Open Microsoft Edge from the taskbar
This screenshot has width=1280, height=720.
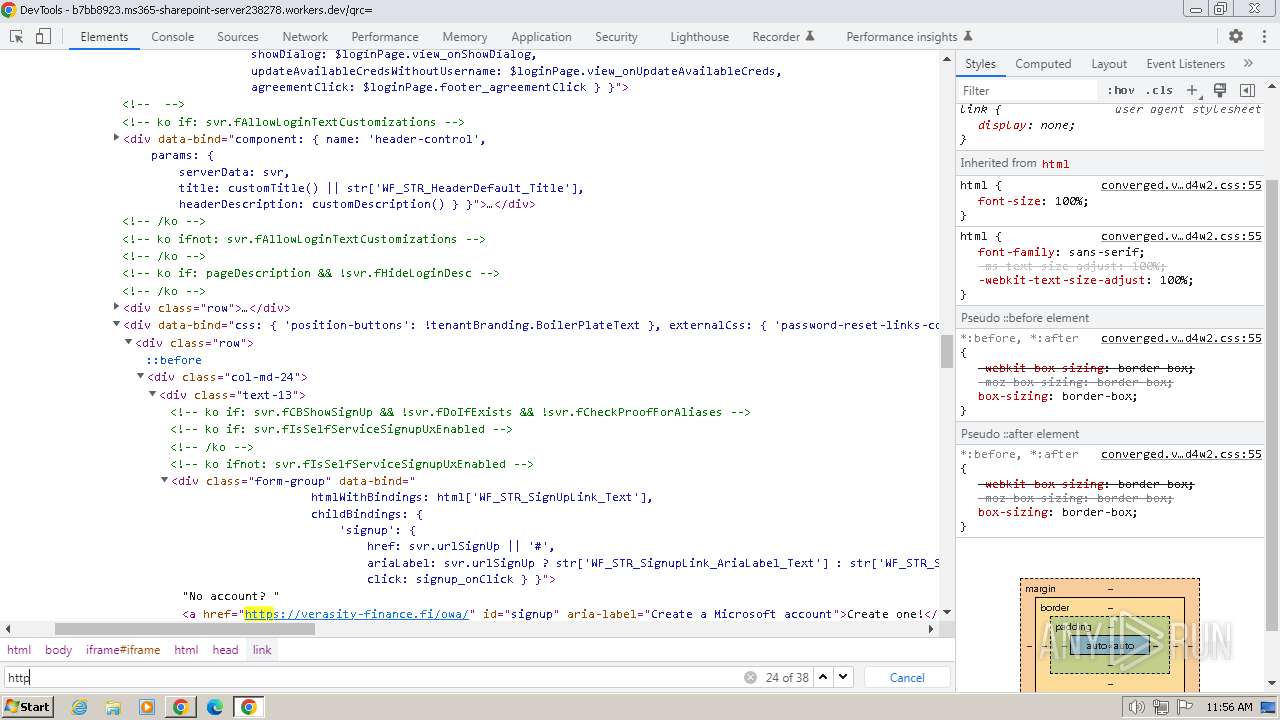pos(214,707)
